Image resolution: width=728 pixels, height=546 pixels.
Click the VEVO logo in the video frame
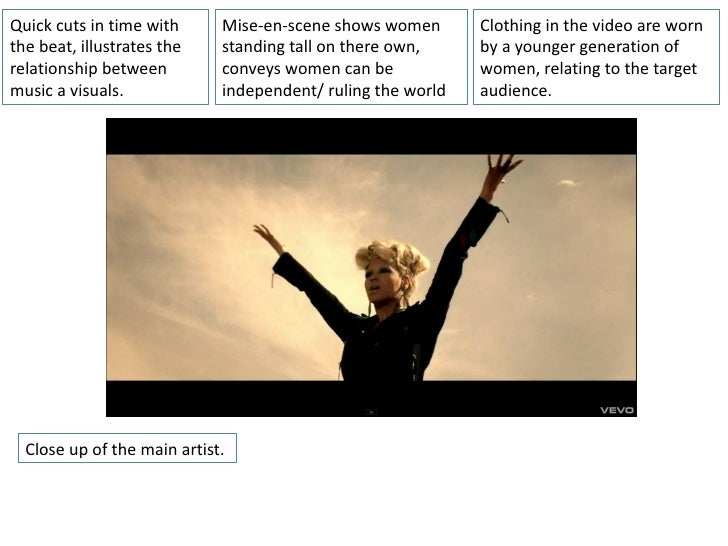tap(617, 410)
